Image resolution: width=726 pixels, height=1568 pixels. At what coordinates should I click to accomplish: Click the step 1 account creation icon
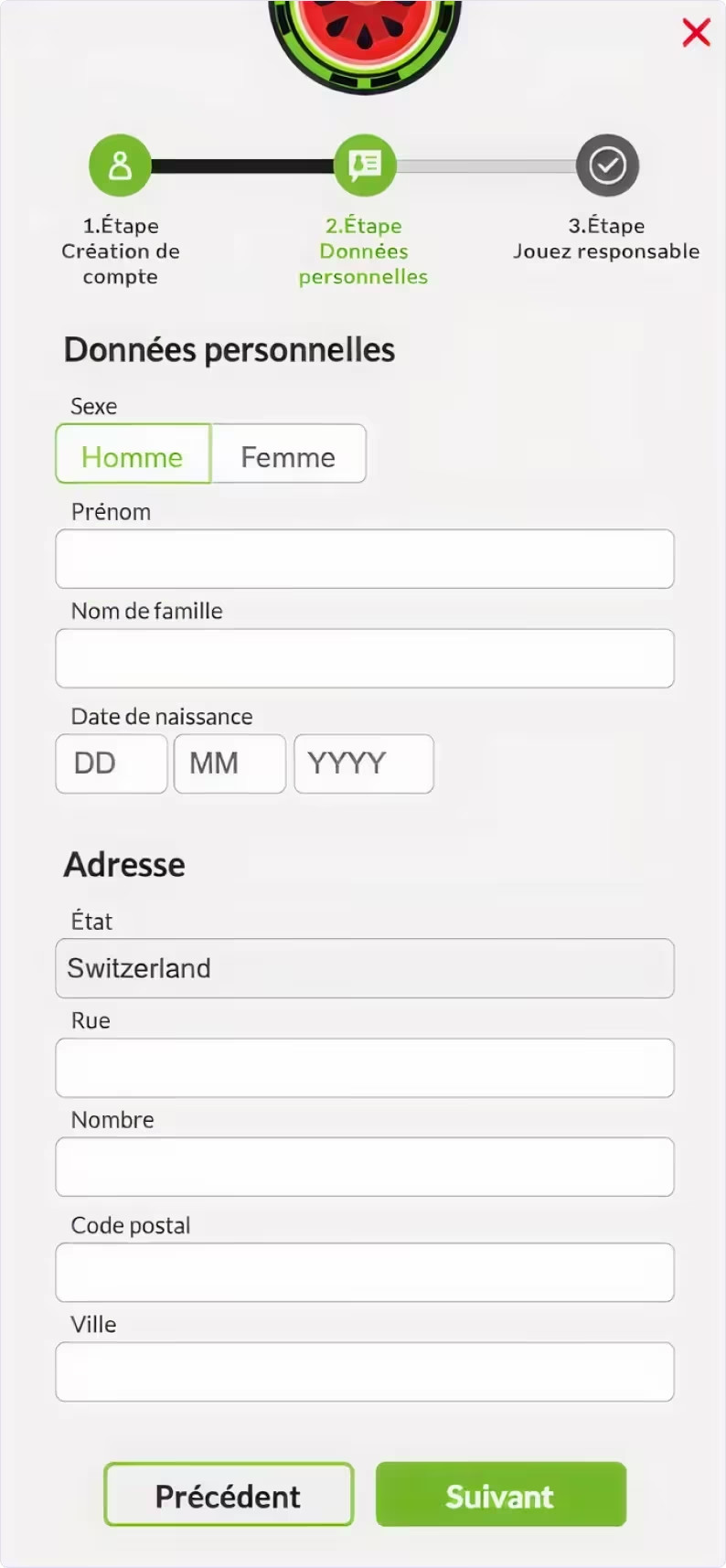tap(120, 165)
